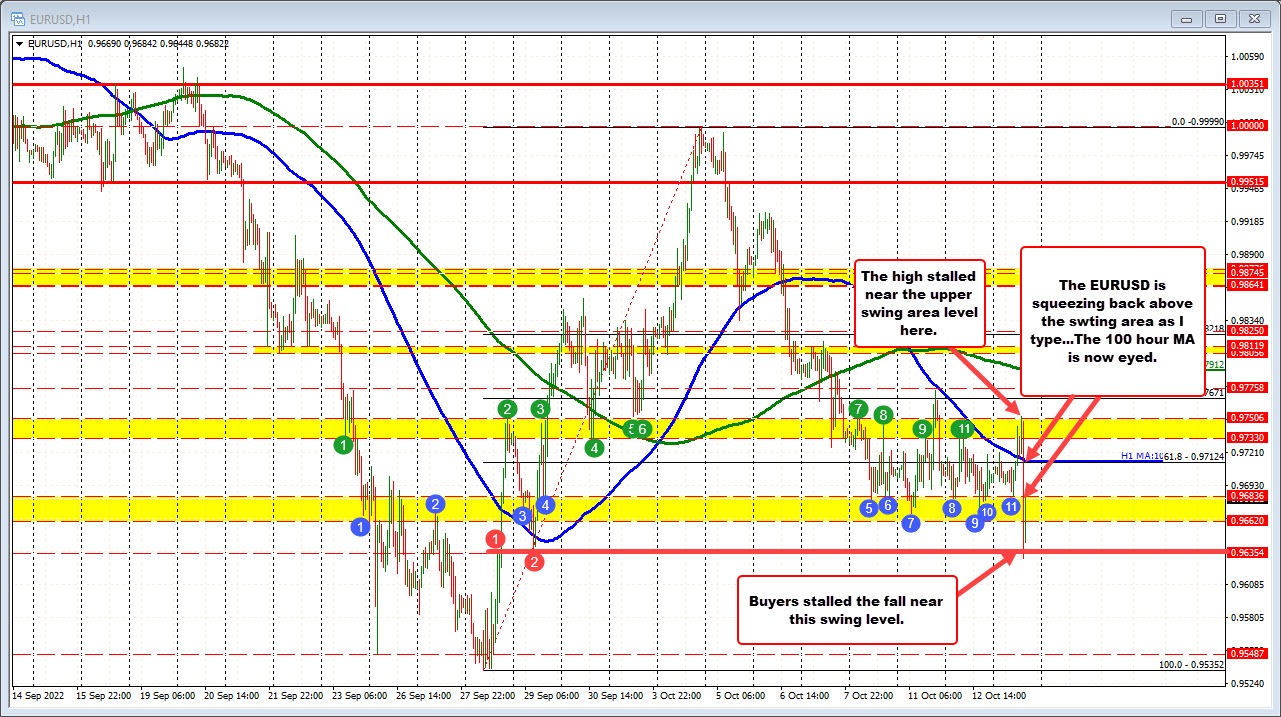Screen dimensions: 1281x717
Task: Select the 1.00351 red price label
Action: [1246, 84]
